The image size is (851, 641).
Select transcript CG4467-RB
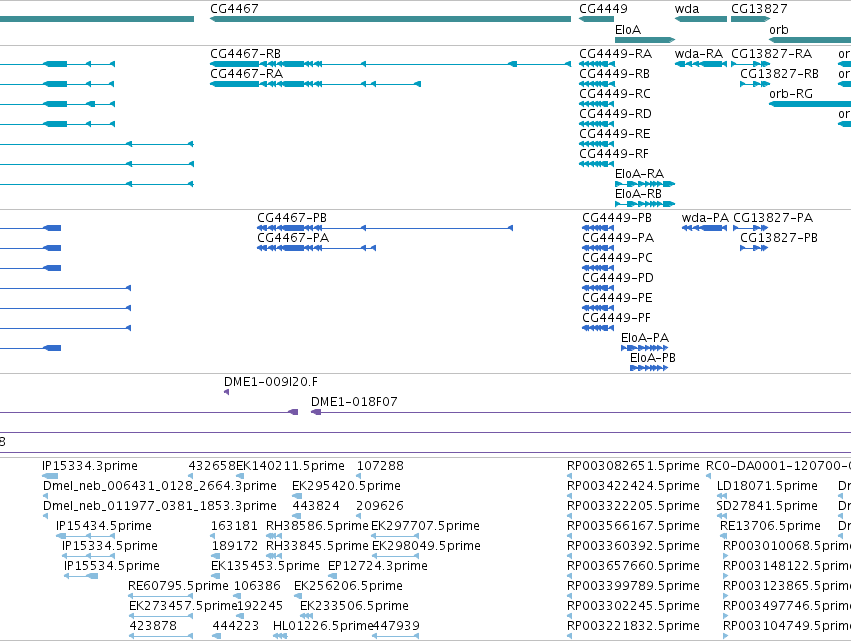pos(390,64)
